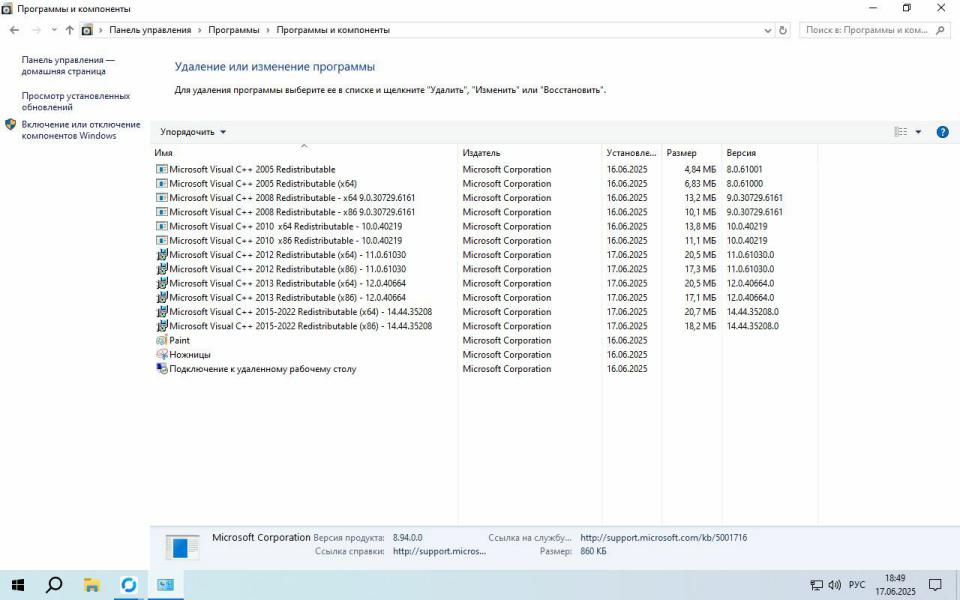Select Visual C++ 2015-2022 (x86) icon
This screenshot has height=600, width=960.
162,326
